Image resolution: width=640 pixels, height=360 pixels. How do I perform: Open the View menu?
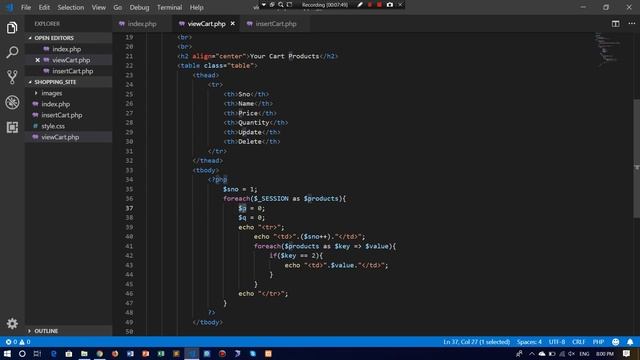pyautogui.click(x=99, y=7)
